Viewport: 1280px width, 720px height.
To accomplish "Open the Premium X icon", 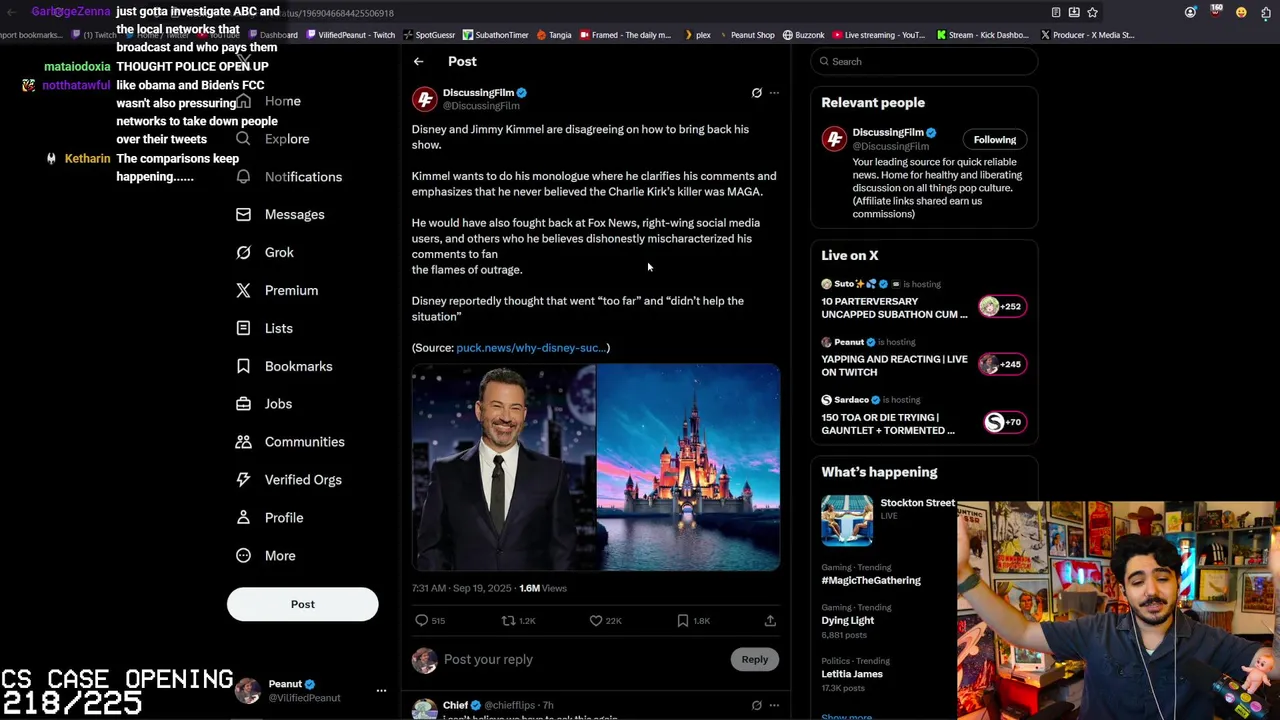I will 243,291.
